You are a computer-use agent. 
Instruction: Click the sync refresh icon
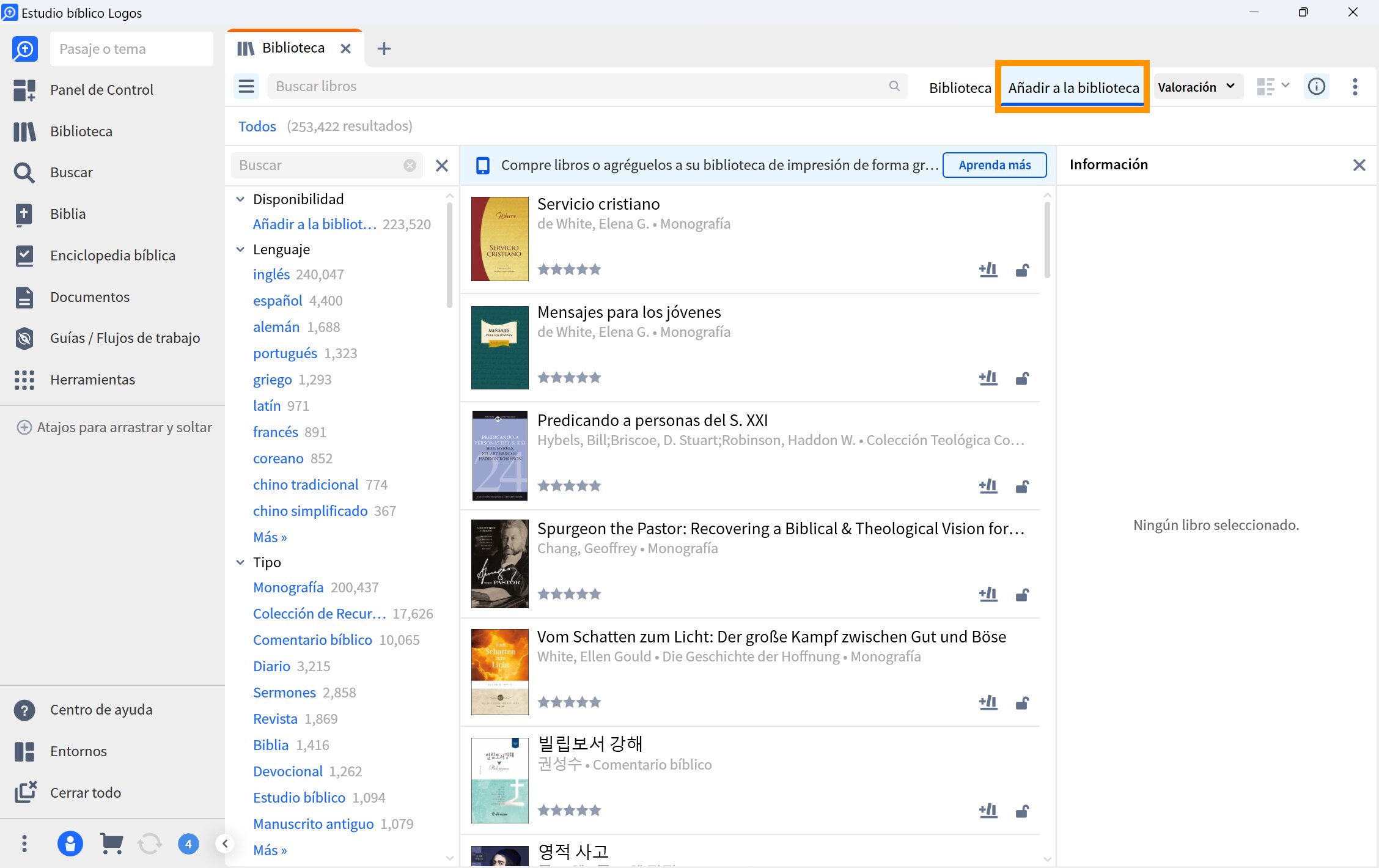pos(150,844)
